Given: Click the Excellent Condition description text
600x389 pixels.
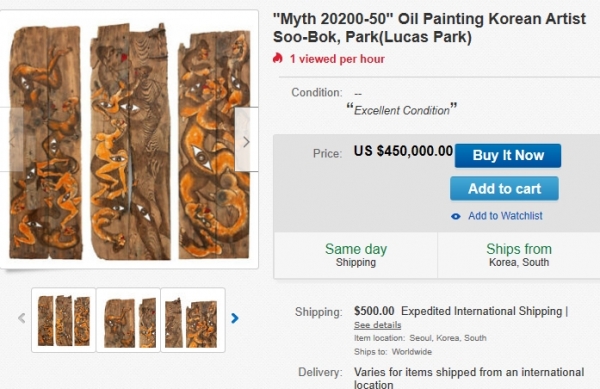Looking at the screenshot, I should tap(401, 110).
